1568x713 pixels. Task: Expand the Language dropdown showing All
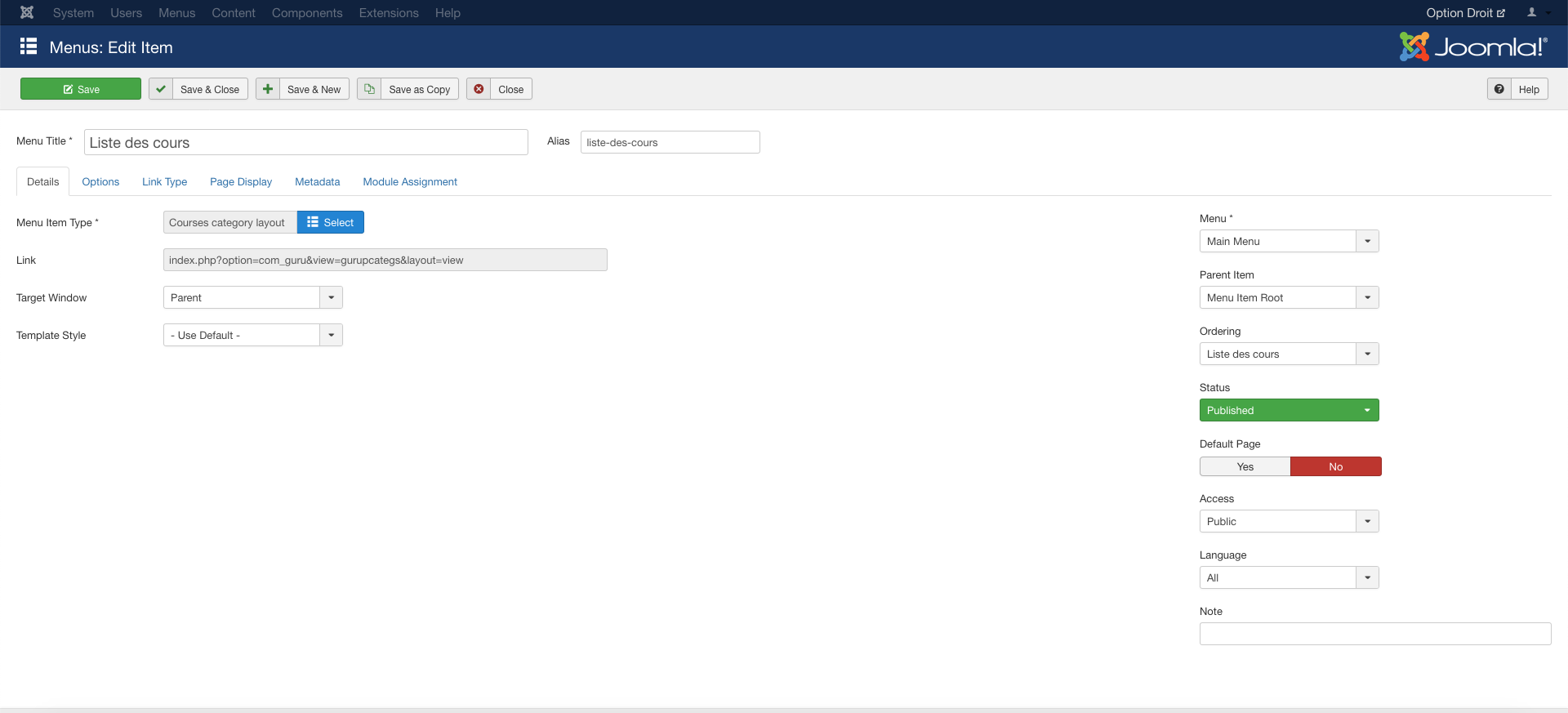(x=1290, y=577)
